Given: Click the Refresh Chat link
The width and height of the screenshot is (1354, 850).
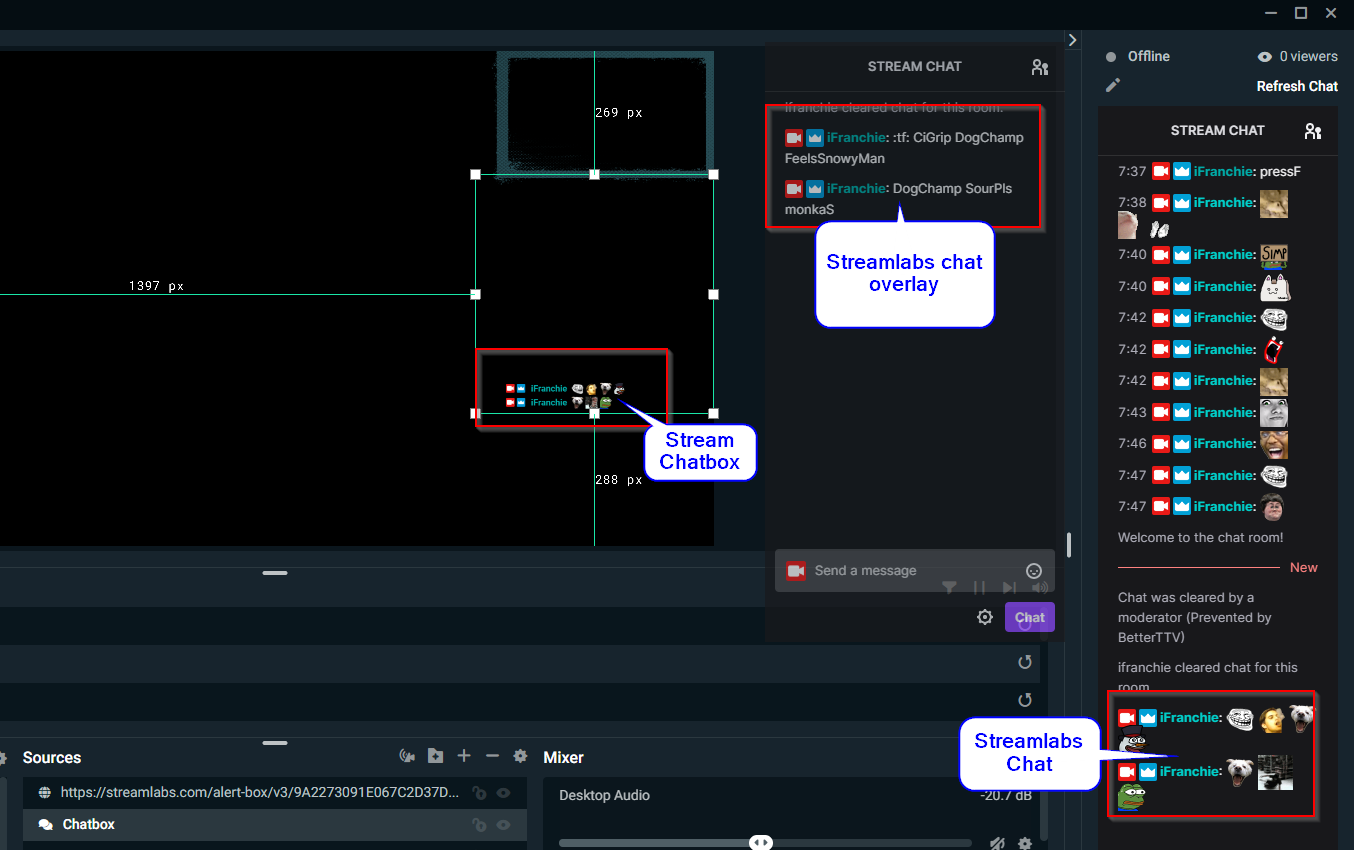Looking at the screenshot, I should click(1297, 86).
